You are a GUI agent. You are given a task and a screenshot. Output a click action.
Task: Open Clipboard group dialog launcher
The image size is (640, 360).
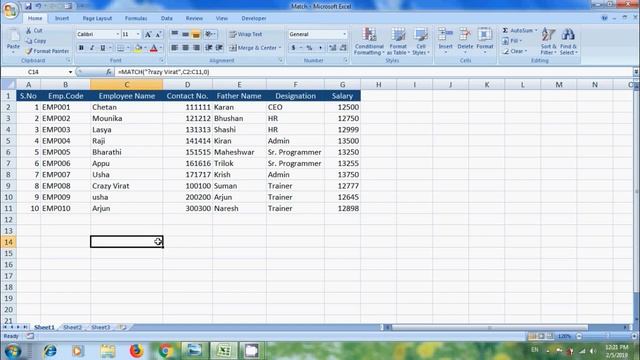[x=68, y=60]
